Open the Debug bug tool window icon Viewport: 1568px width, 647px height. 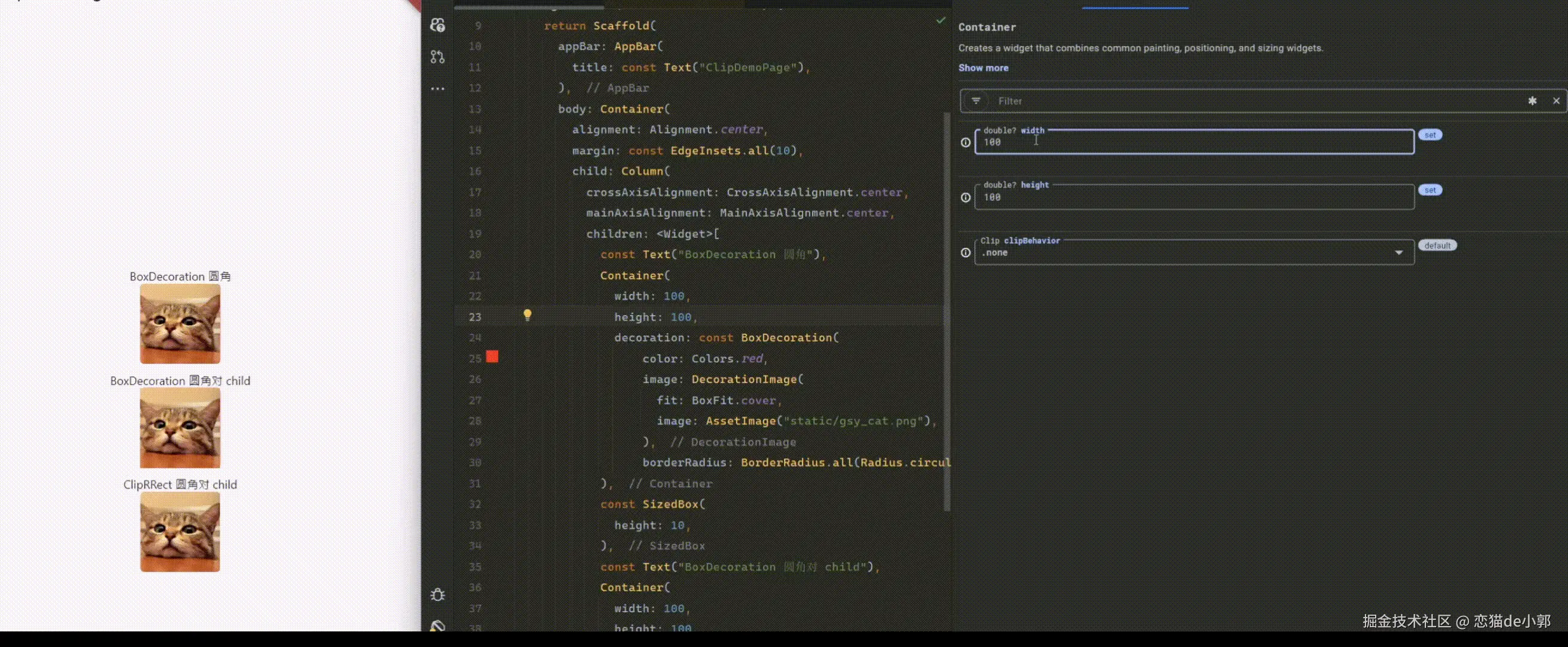pyautogui.click(x=437, y=595)
